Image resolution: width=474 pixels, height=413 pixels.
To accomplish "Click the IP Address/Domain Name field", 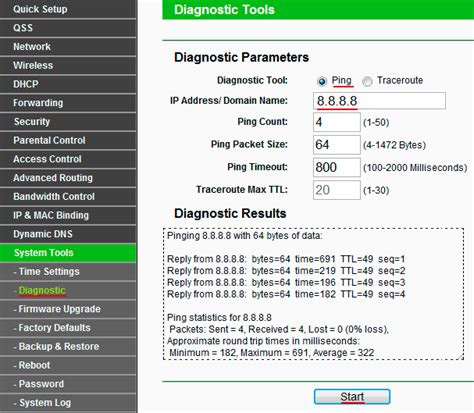I will click(379, 101).
